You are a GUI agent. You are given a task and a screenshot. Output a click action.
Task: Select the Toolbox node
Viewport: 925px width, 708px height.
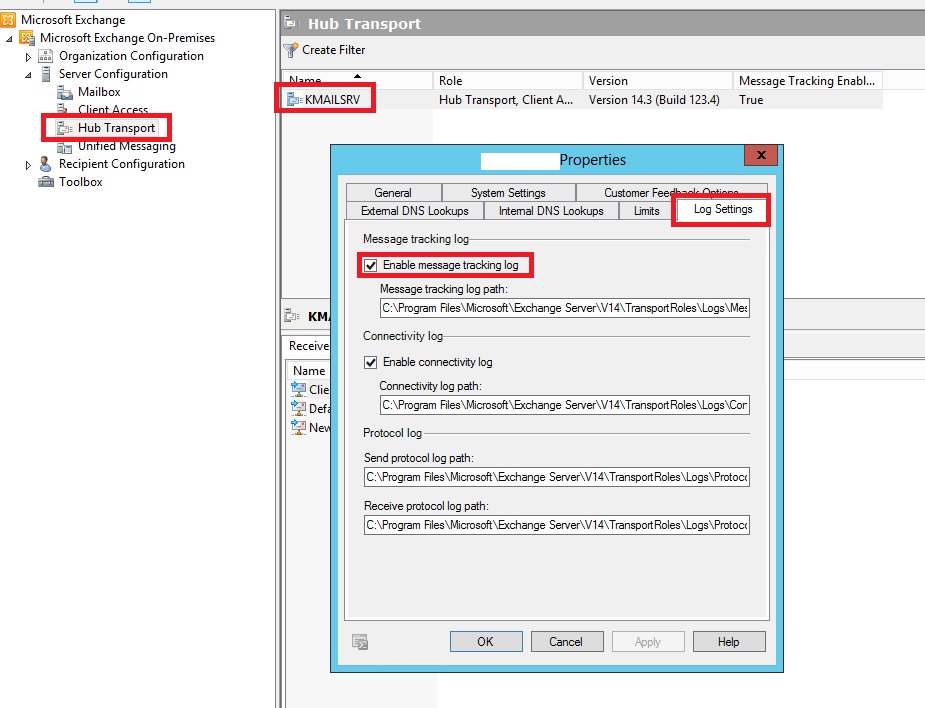pos(81,182)
